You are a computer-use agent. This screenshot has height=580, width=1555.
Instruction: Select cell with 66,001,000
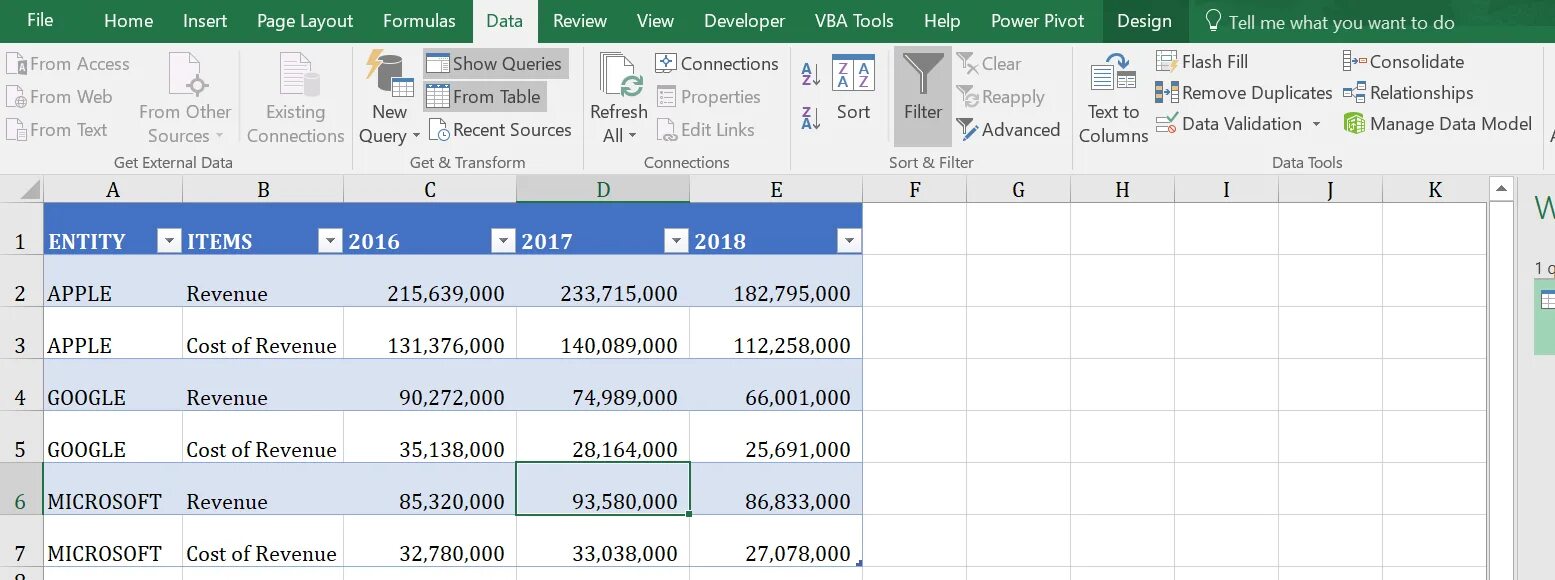coord(776,385)
